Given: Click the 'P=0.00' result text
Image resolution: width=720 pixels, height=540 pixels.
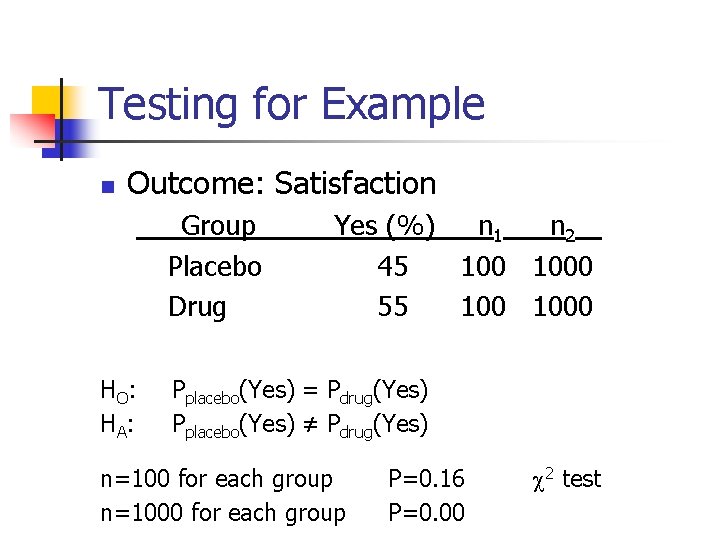Looking at the screenshot, I should coord(425,513).
